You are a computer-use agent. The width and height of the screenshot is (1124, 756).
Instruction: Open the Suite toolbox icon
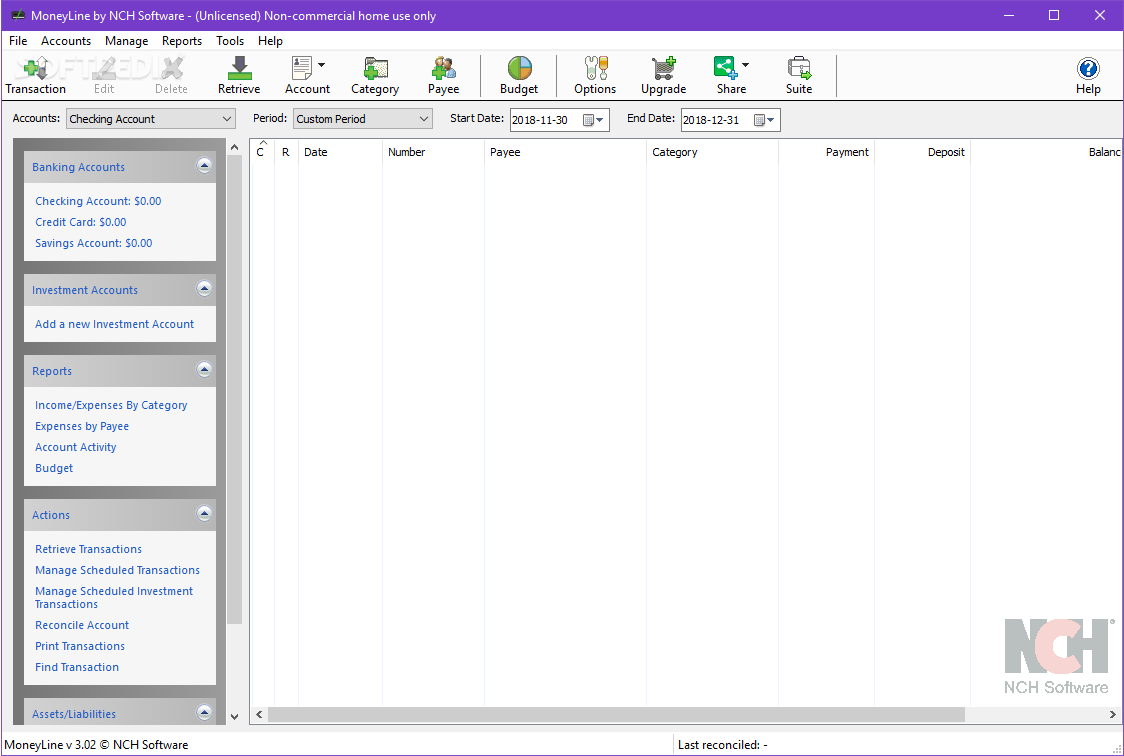pyautogui.click(x=799, y=69)
